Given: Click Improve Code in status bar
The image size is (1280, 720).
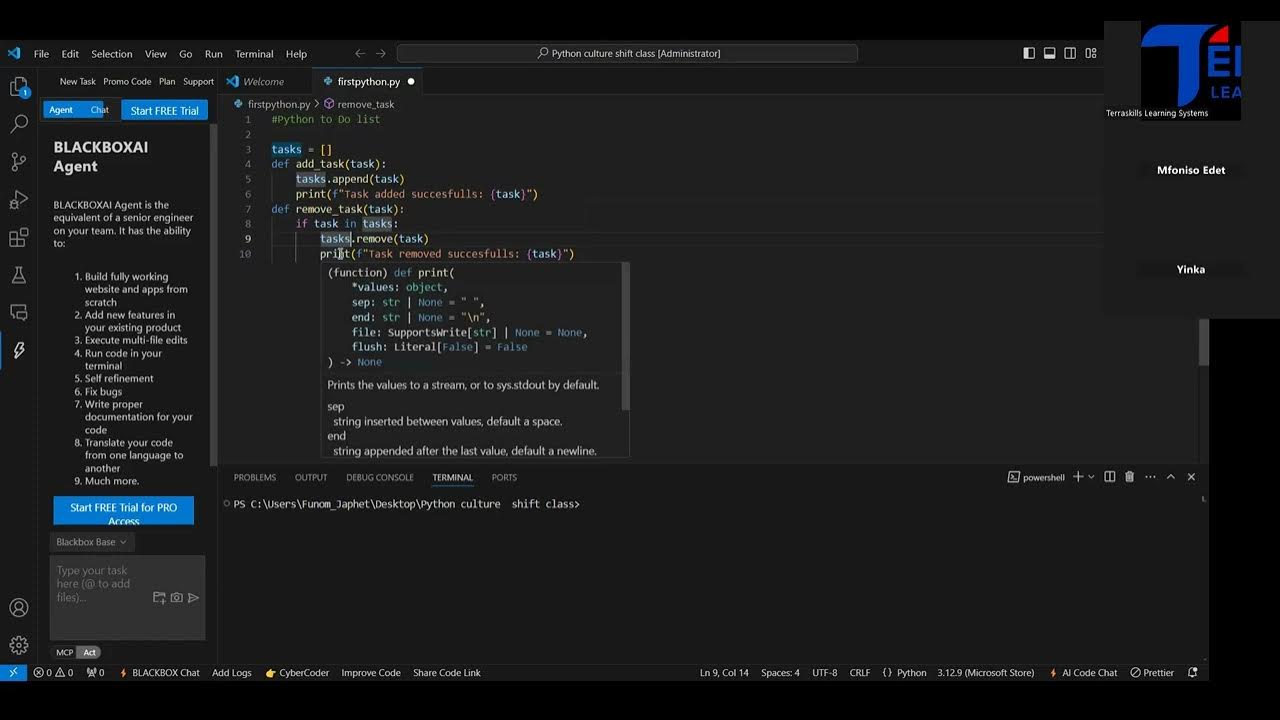Looking at the screenshot, I should point(371,673).
